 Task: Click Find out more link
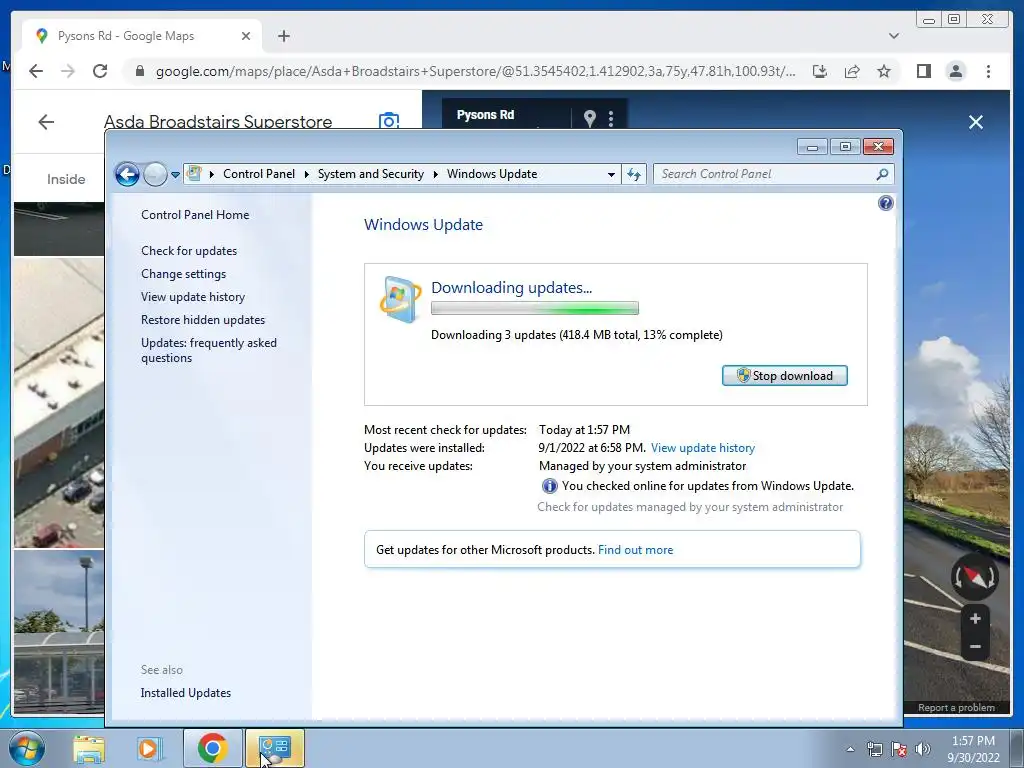(x=635, y=550)
